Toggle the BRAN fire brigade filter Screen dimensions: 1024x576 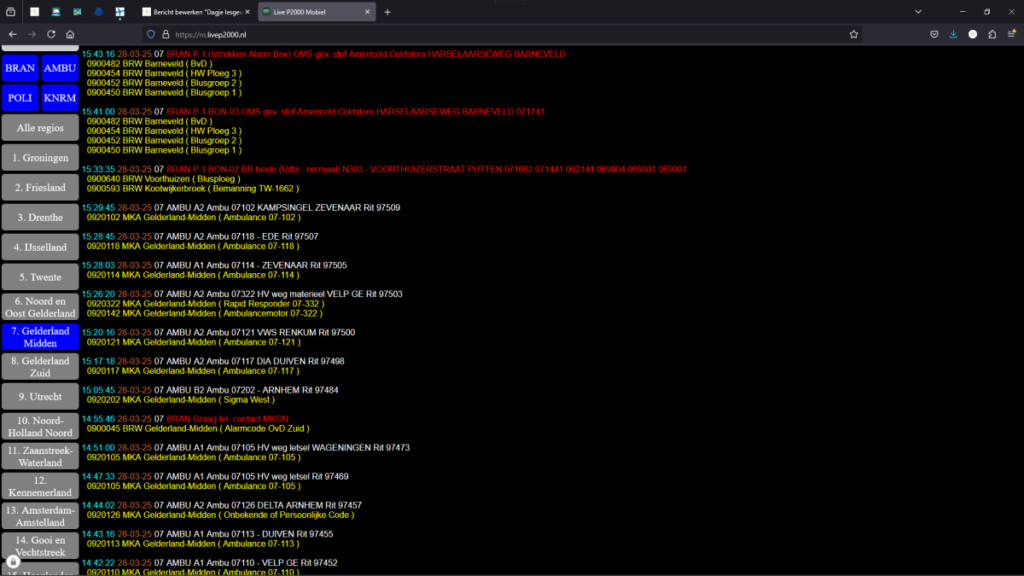(20, 69)
